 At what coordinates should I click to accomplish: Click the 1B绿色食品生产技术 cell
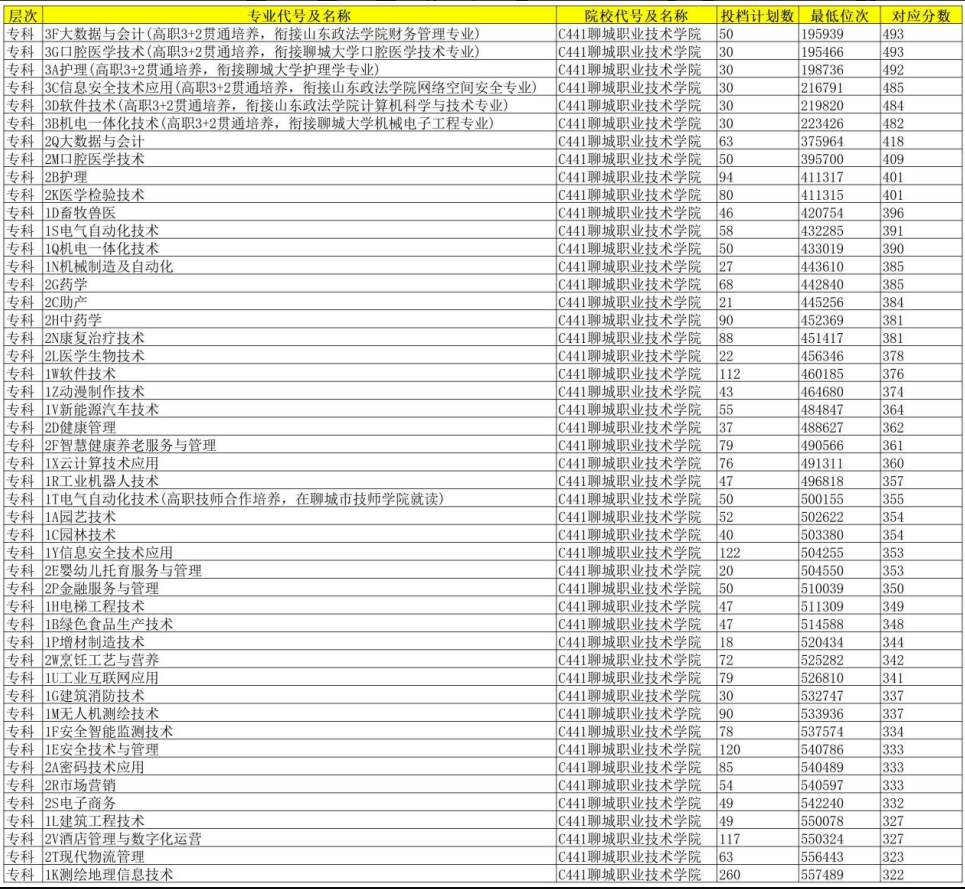[x=299, y=623]
